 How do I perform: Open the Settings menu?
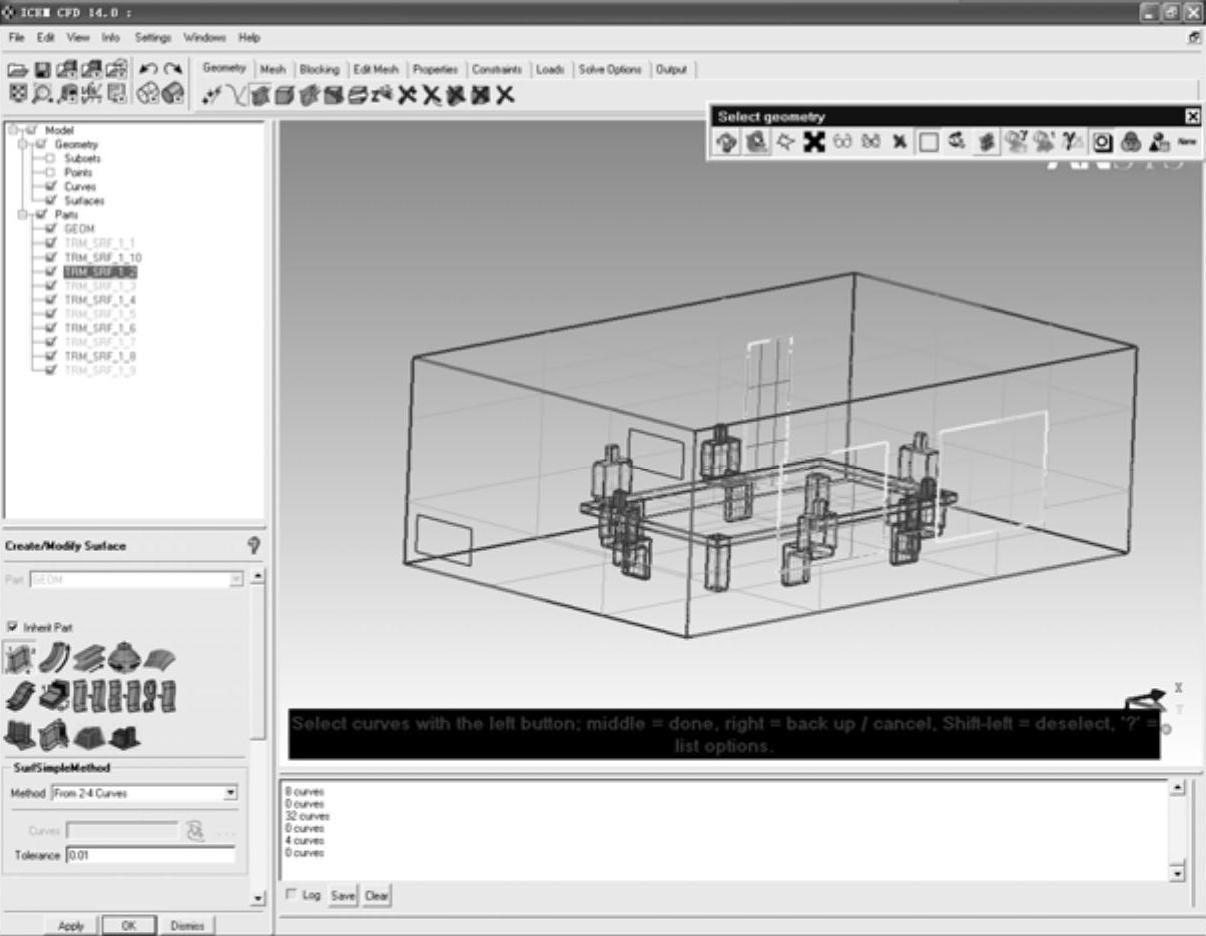pos(153,38)
